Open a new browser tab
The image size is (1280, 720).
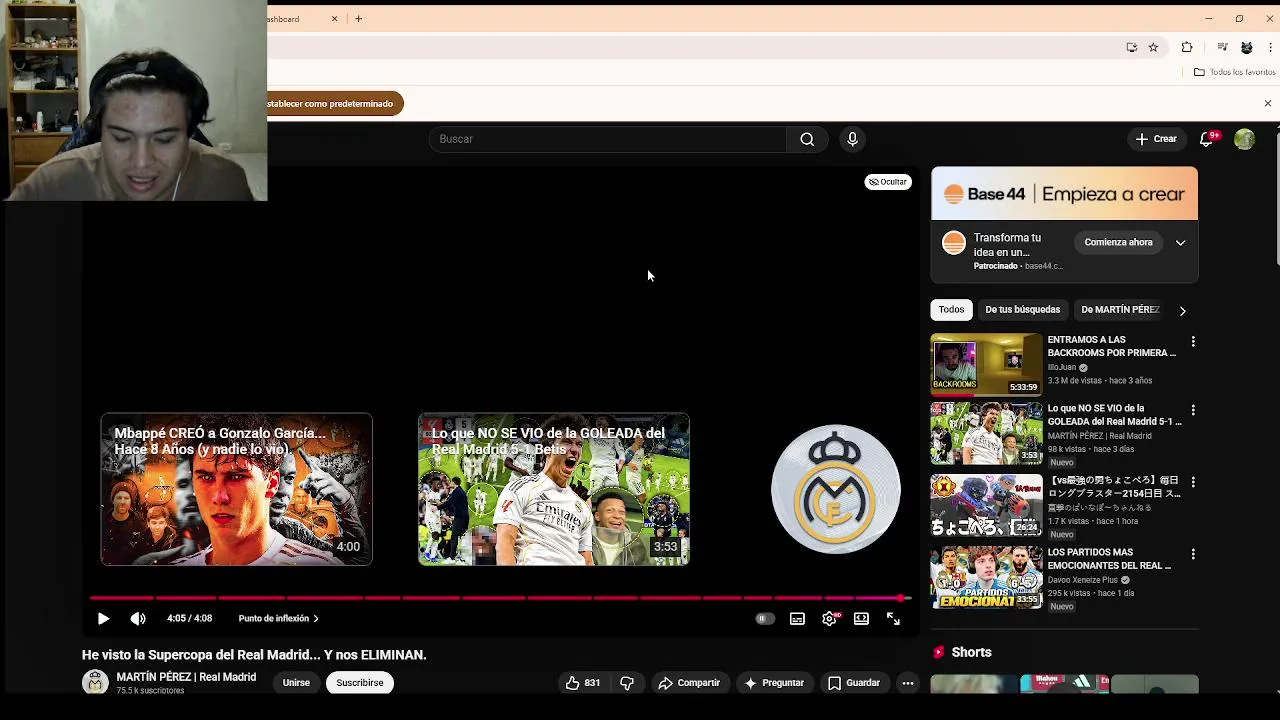tap(358, 19)
